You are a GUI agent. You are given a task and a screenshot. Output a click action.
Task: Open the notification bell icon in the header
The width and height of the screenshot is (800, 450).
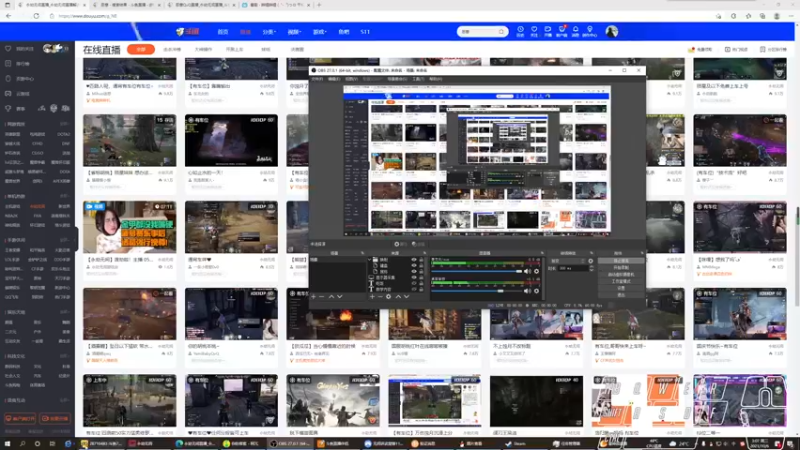pyautogui.click(x=576, y=31)
